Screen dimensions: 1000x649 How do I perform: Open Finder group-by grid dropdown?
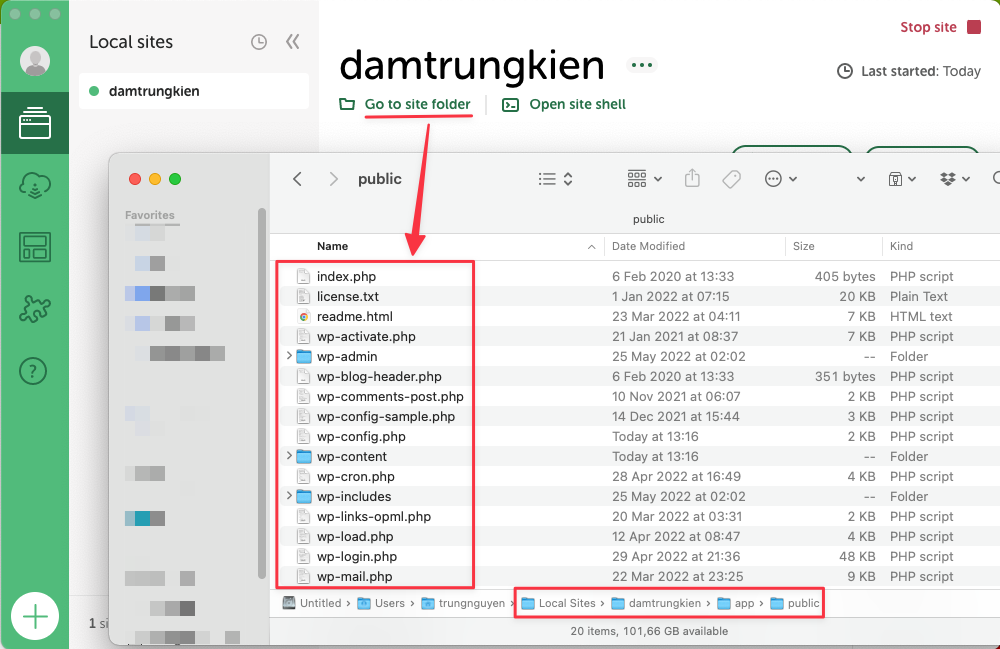point(644,179)
